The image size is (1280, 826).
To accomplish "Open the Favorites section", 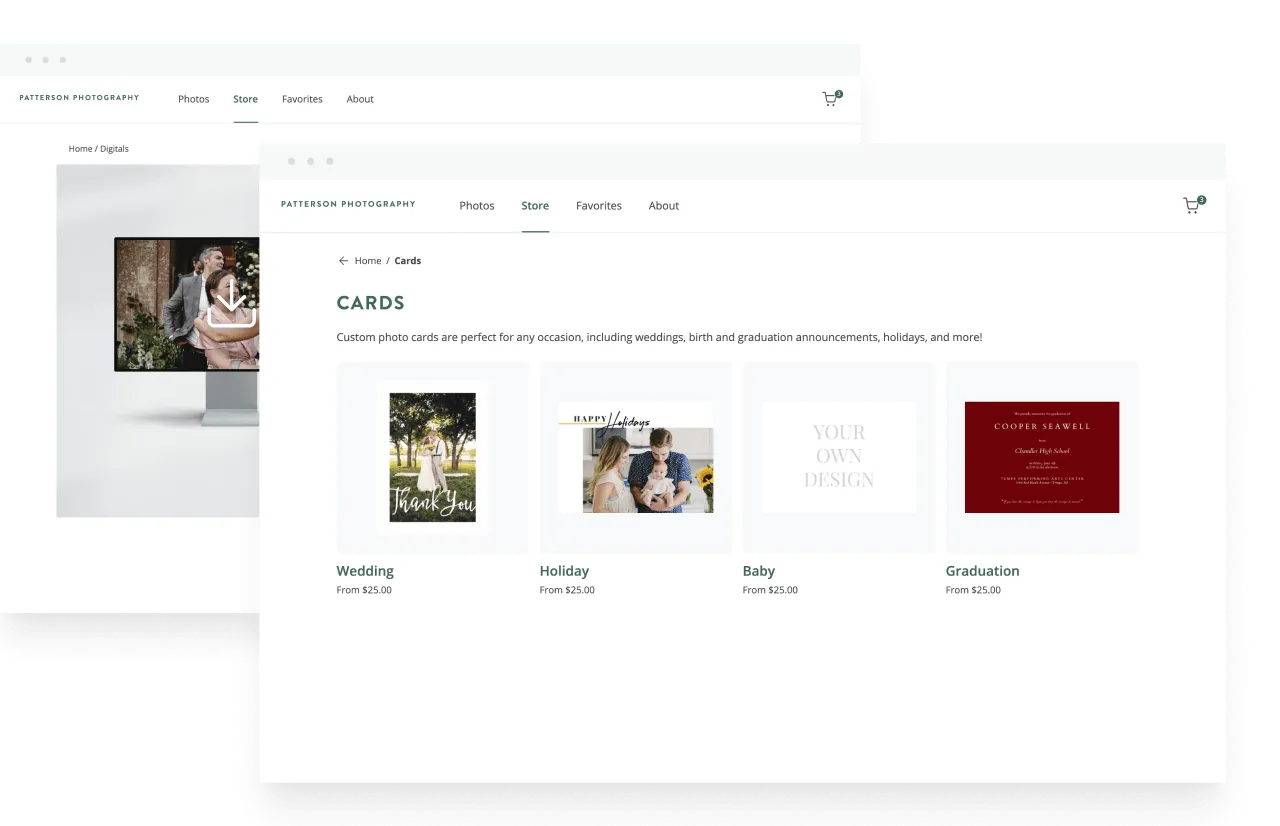I will tap(598, 205).
